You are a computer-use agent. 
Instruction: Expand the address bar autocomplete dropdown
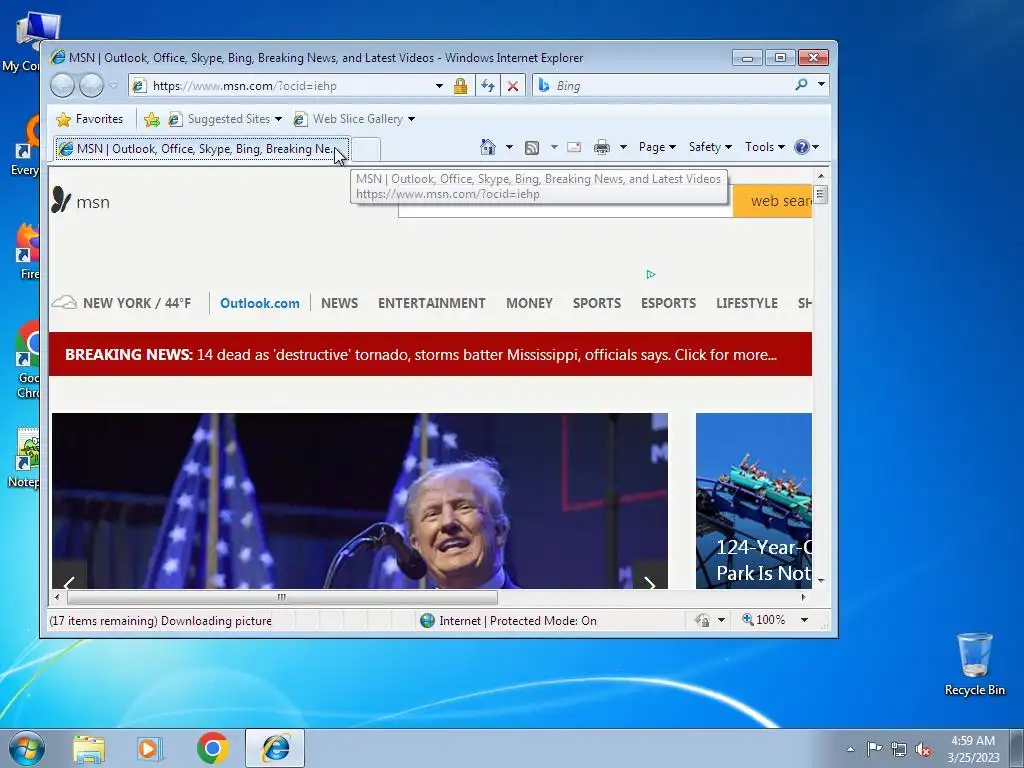tap(440, 86)
